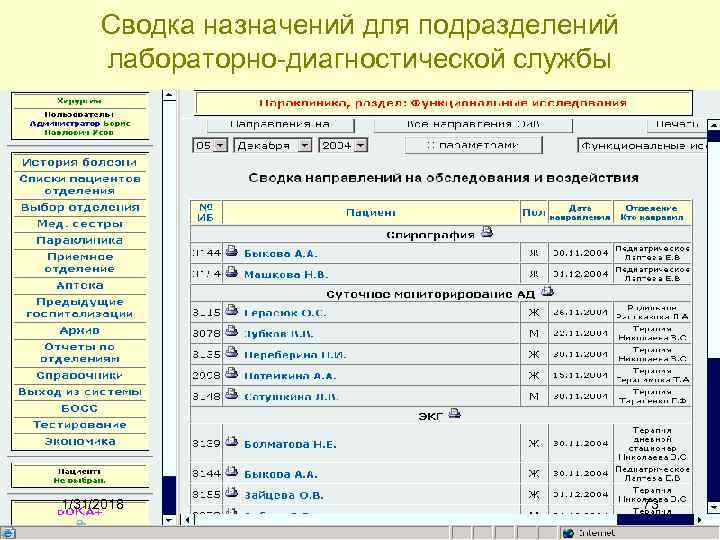
Task: Open patient Зайцева О.В. link
Action: [283, 495]
